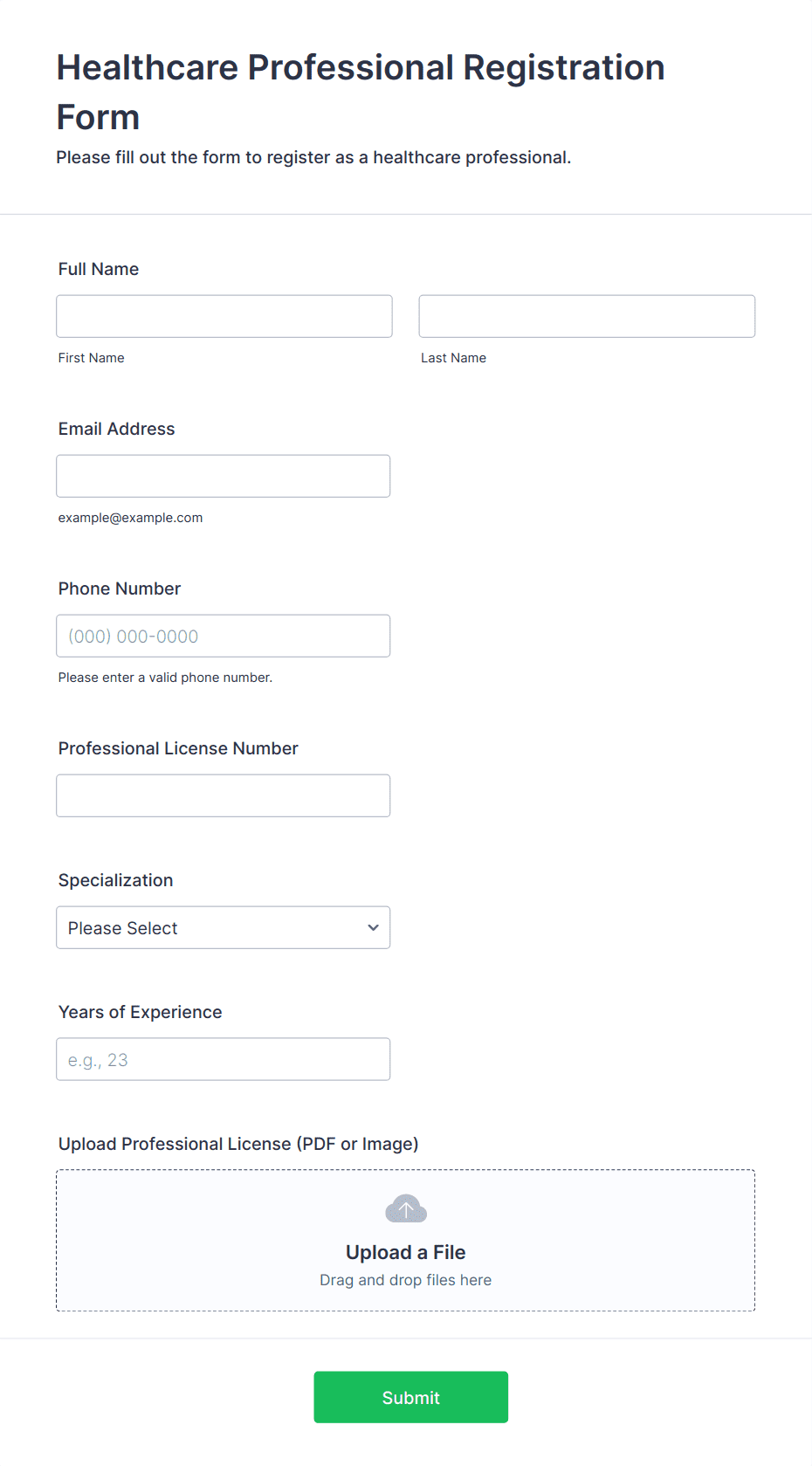
Task: Click the Specialization label
Action: [116, 880]
